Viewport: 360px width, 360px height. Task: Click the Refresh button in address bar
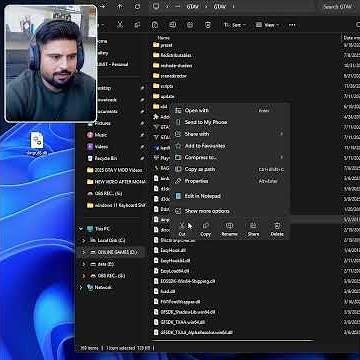[137, 6]
